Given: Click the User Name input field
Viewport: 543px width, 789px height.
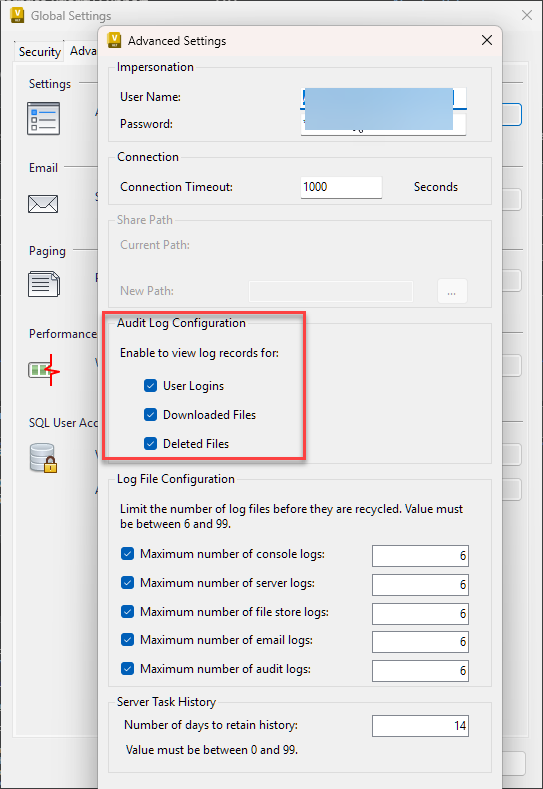Looking at the screenshot, I should [383, 99].
